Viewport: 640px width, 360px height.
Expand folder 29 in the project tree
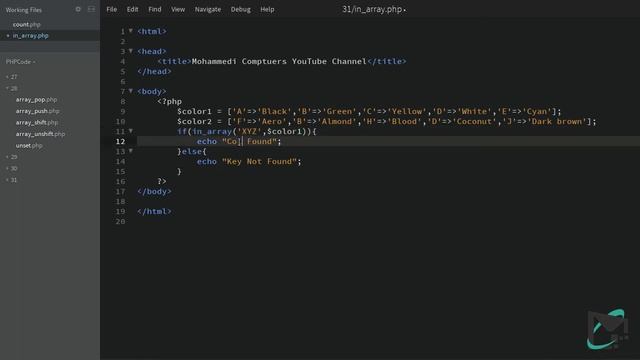pyautogui.click(x=12, y=157)
